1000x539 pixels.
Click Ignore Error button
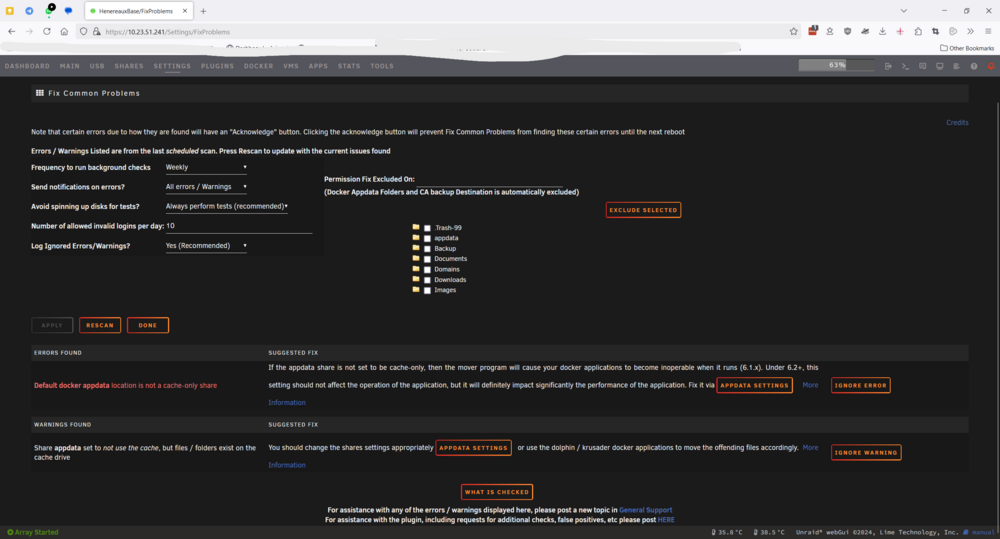click(x=860, y=385)
